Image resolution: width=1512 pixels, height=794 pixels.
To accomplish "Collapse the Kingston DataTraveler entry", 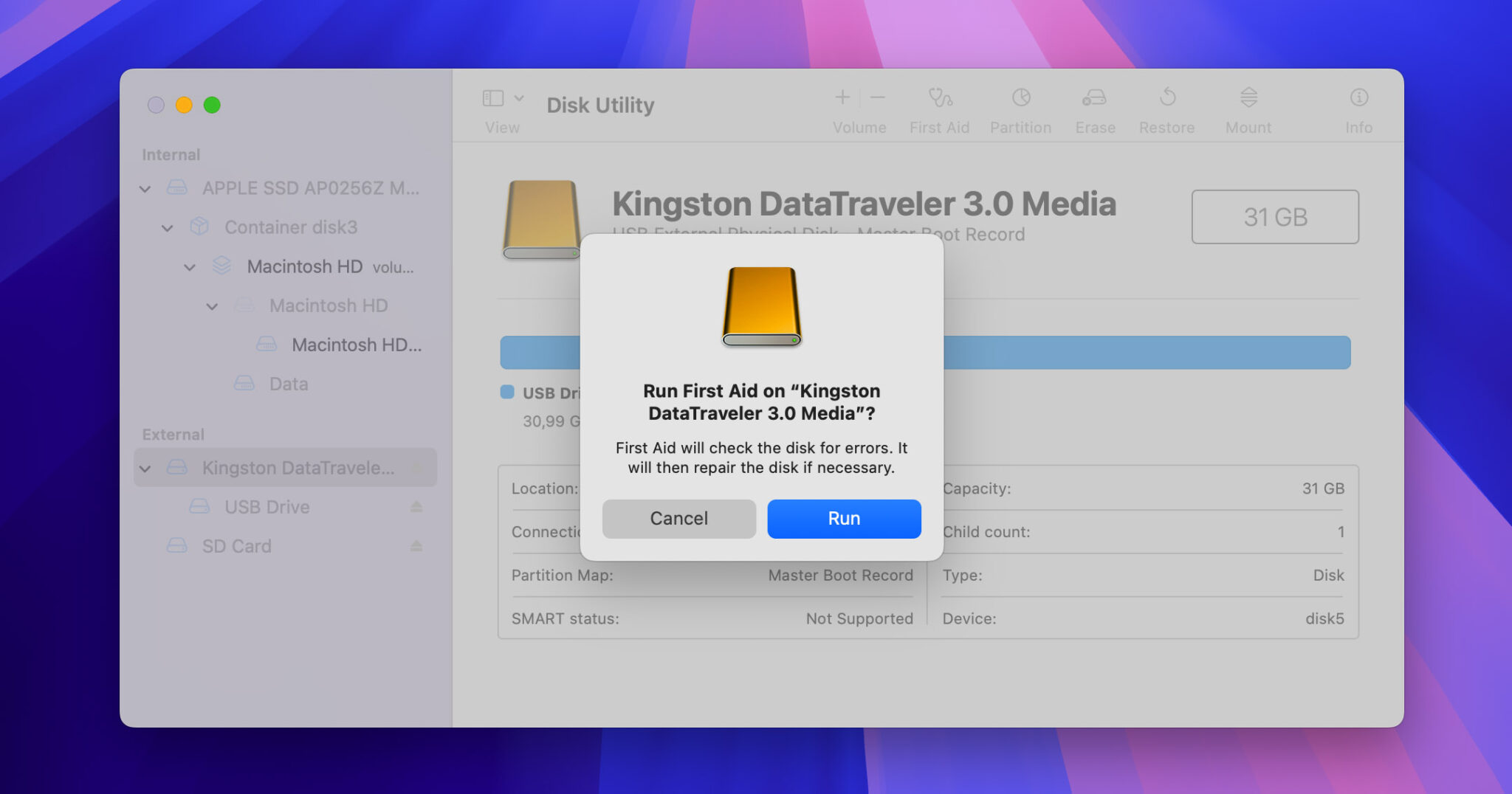I will (x=145, y=468).
